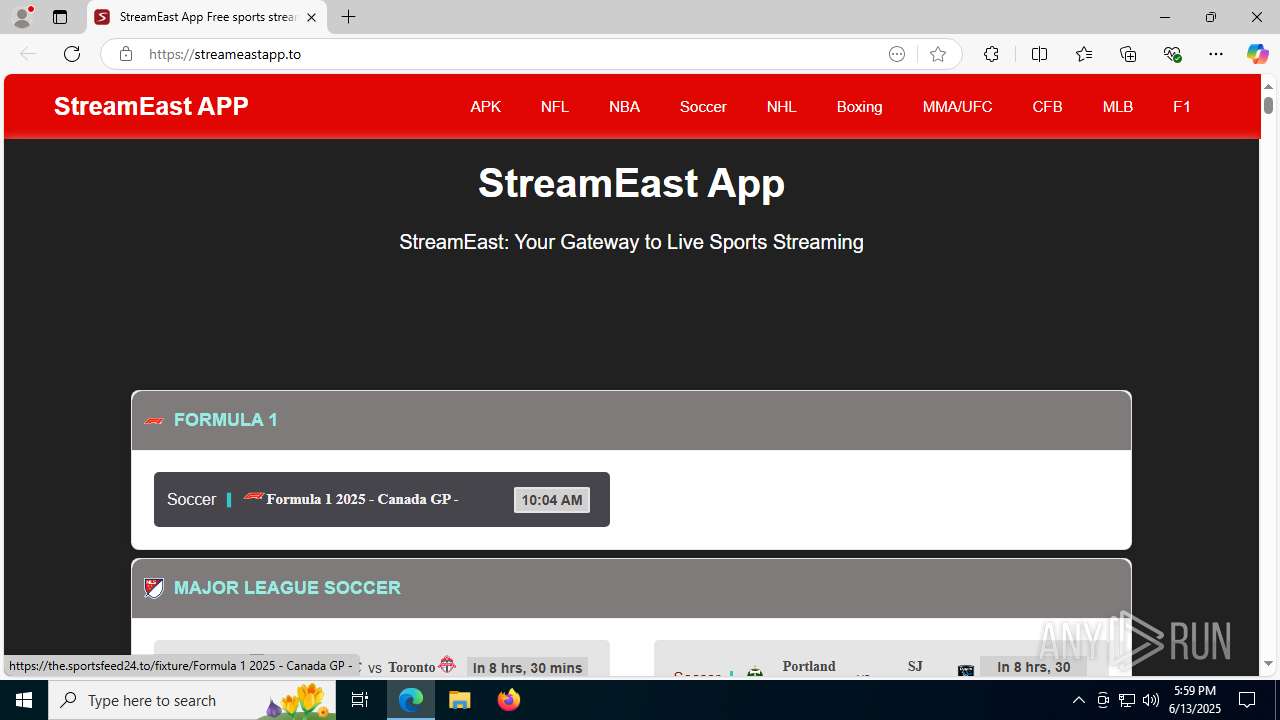Open the Soccer menu item
This screenshot has width=1280, height=720.
pos(703,107)
